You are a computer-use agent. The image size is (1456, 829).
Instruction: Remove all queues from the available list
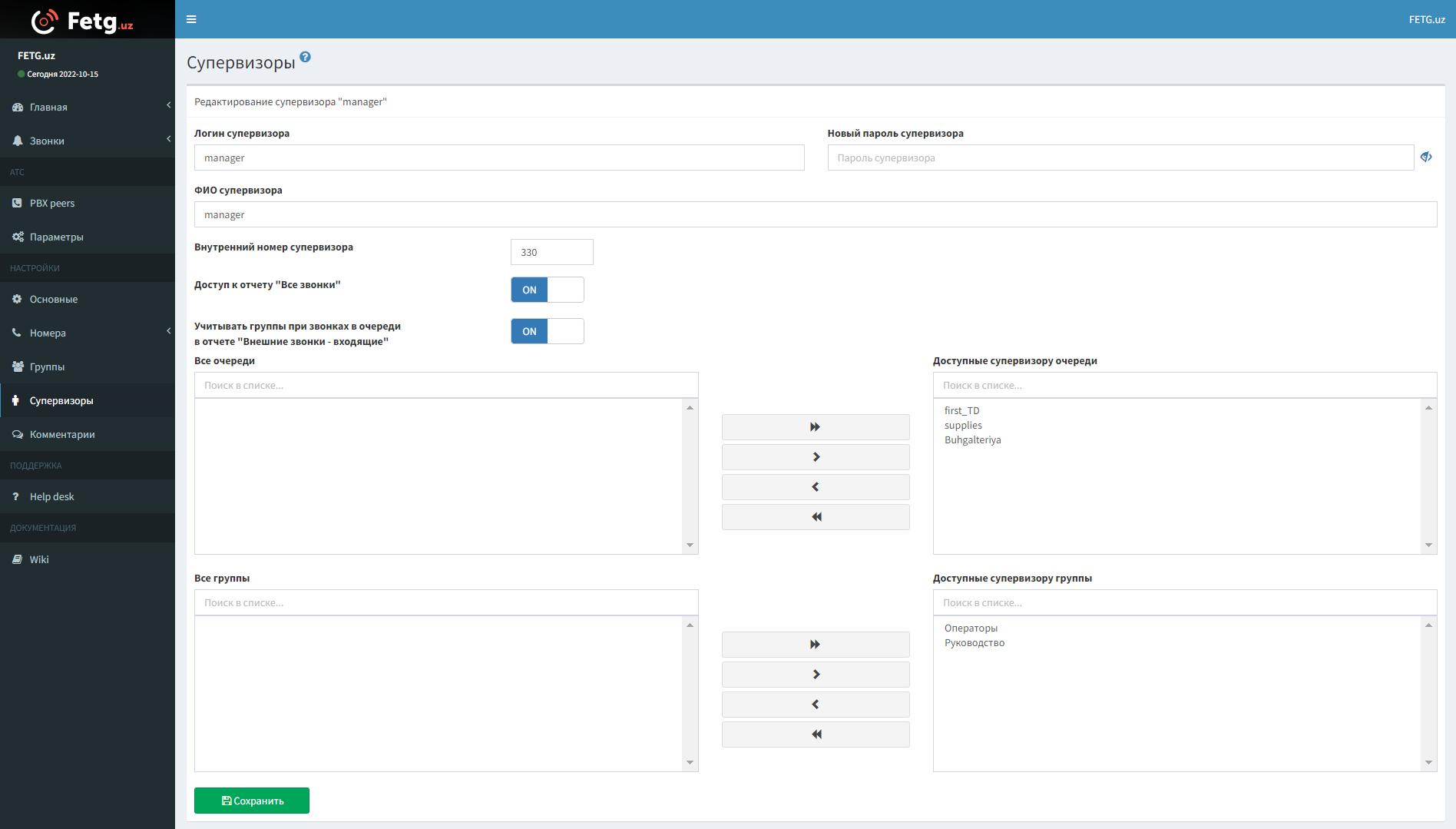816,517
